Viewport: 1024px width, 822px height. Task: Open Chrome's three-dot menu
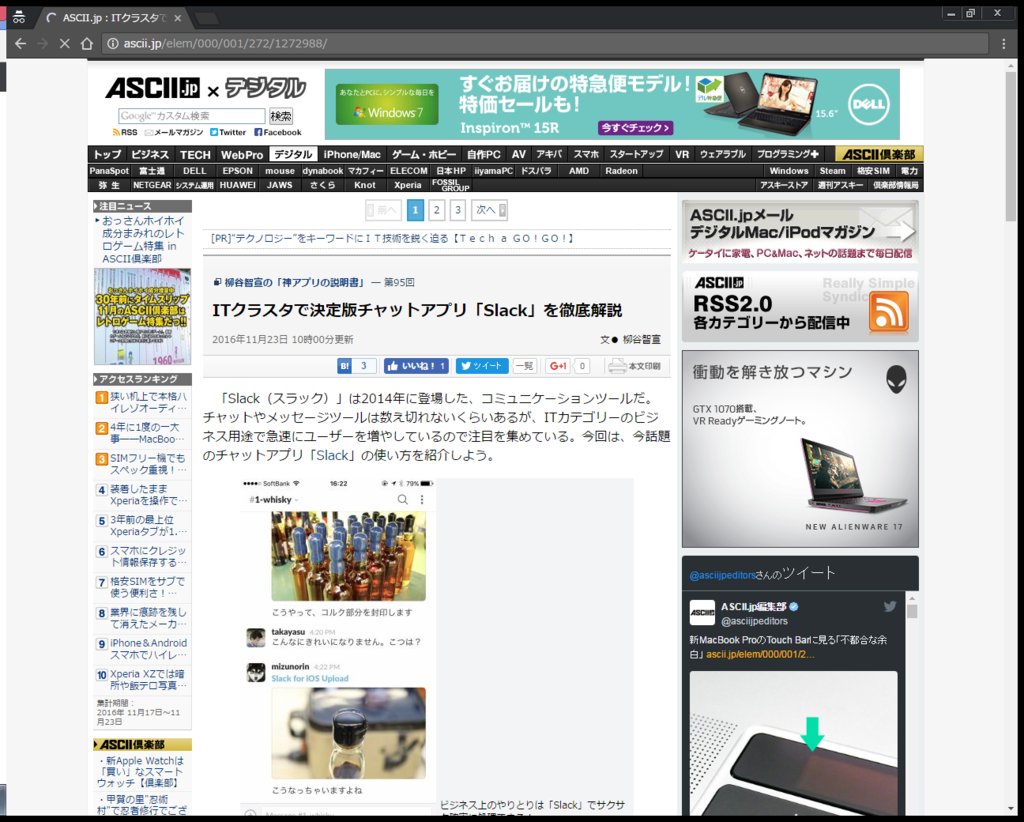pyautogui.click(x=1004, y=44)
